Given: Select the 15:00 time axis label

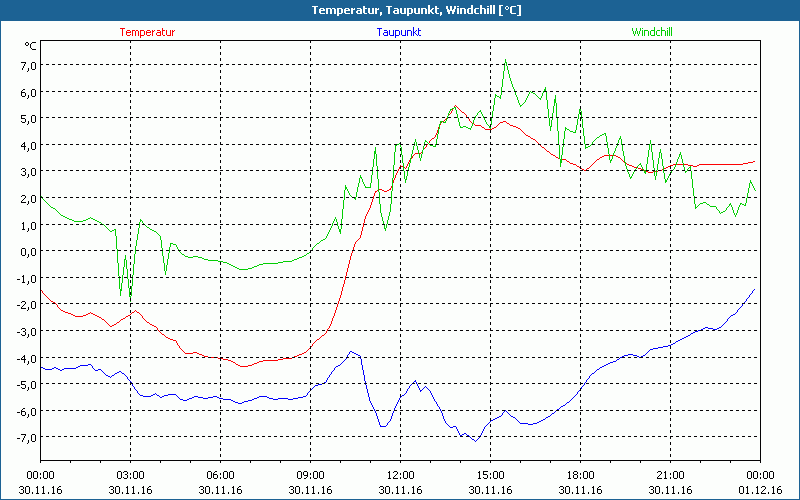Looking at the screenshot, I should click(x=490, y=475).
